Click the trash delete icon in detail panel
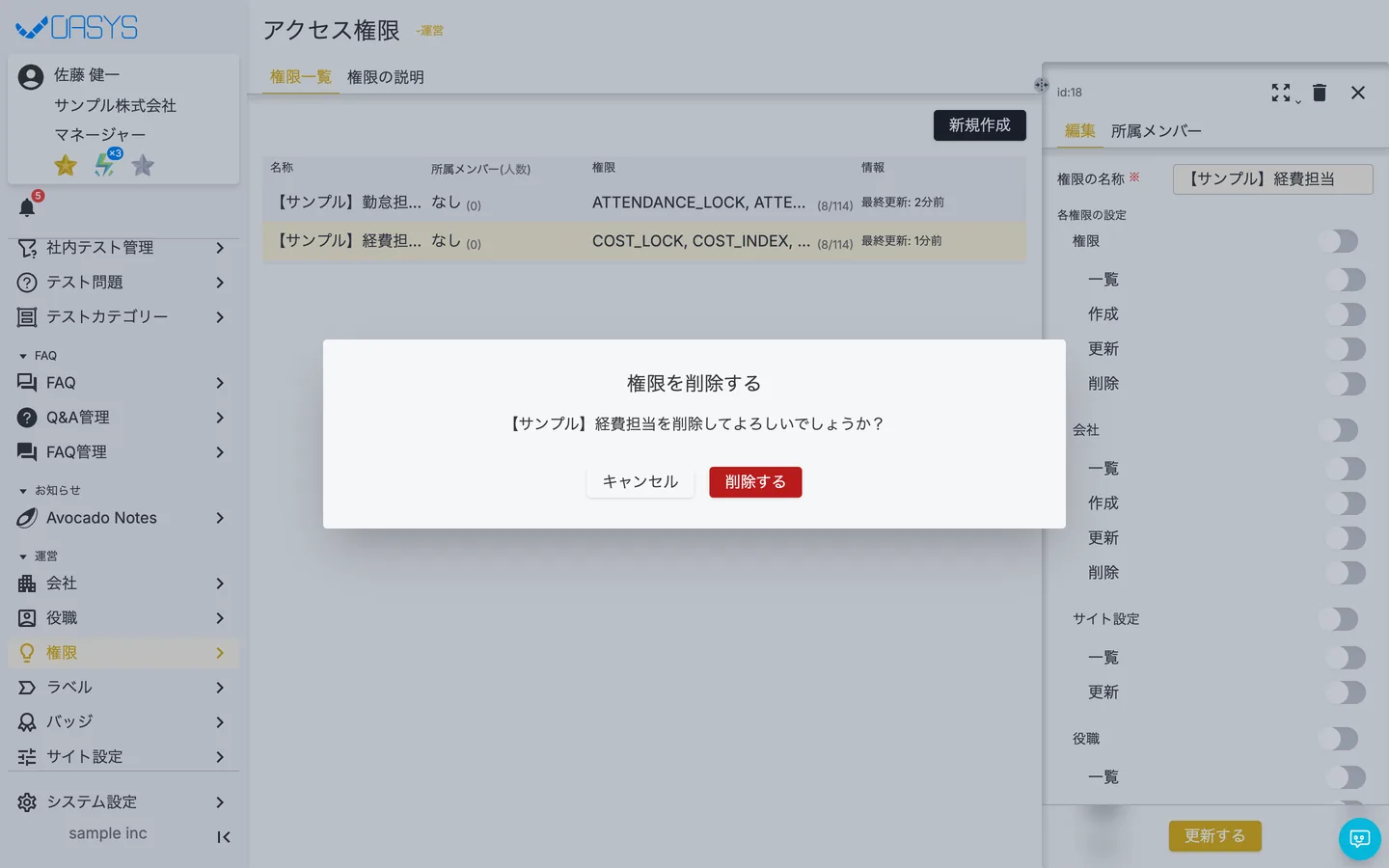Image resolution: width=1389 pixels, height=868 pixels. [x=1320, y=93]
